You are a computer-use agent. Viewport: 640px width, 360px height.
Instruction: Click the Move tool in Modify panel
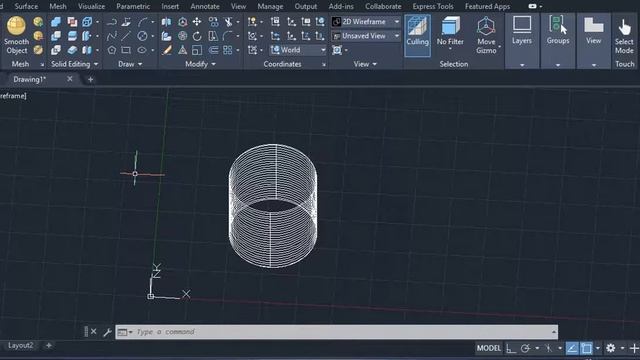(x=197, y=22)
